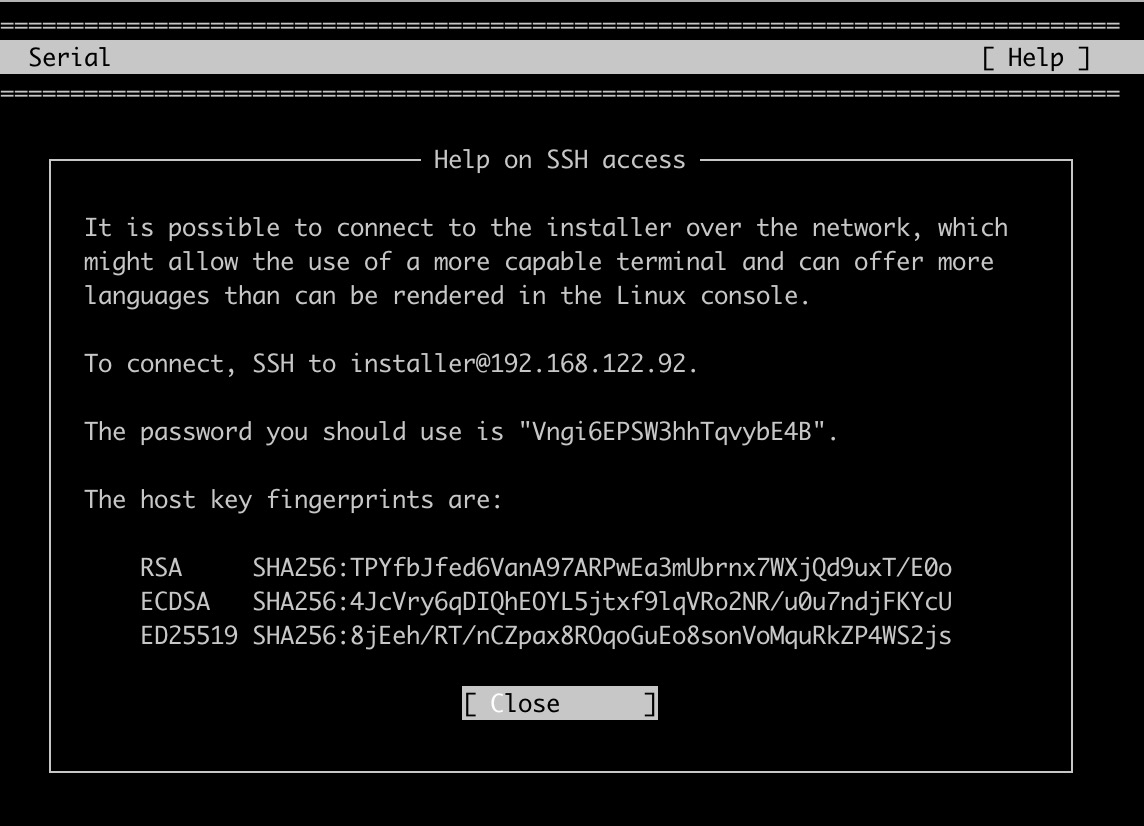Click the ED25519 key type label
This screenshot has width=1144, height=826.
coord(189,636)
